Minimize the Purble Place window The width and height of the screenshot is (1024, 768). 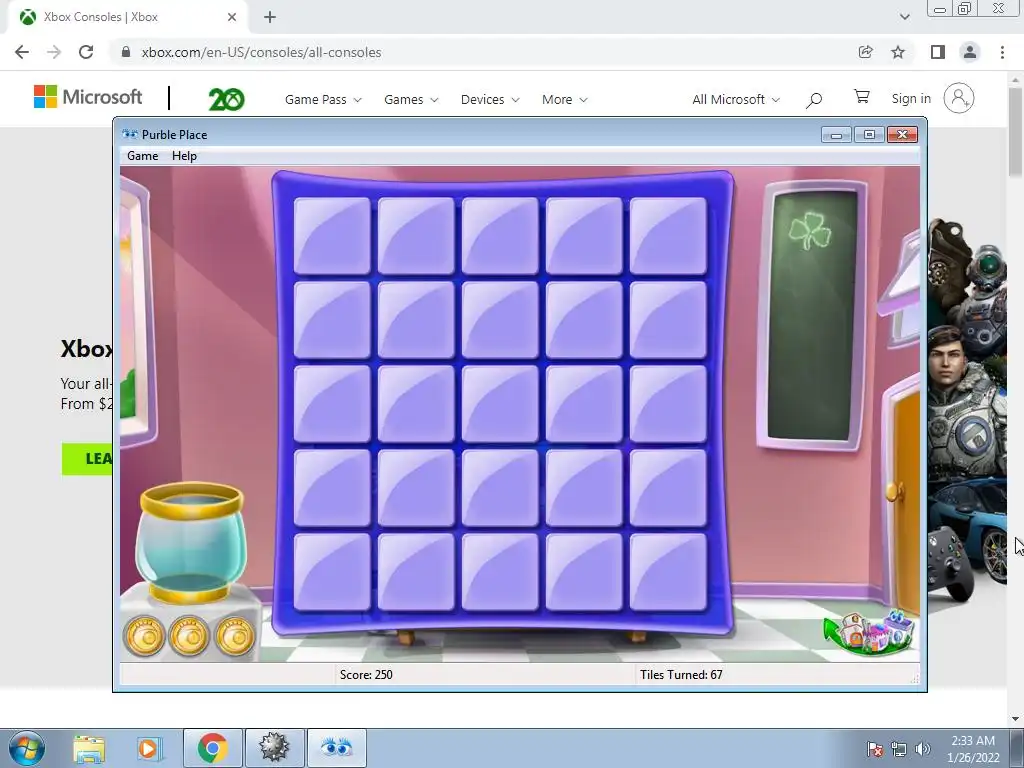coord(836,135)
